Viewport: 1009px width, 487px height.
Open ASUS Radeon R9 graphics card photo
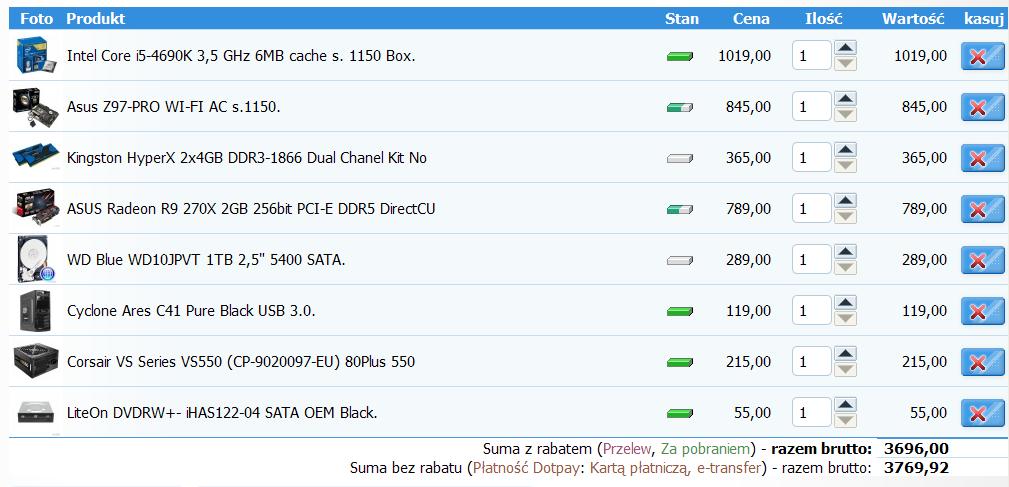tap(35, 207)
